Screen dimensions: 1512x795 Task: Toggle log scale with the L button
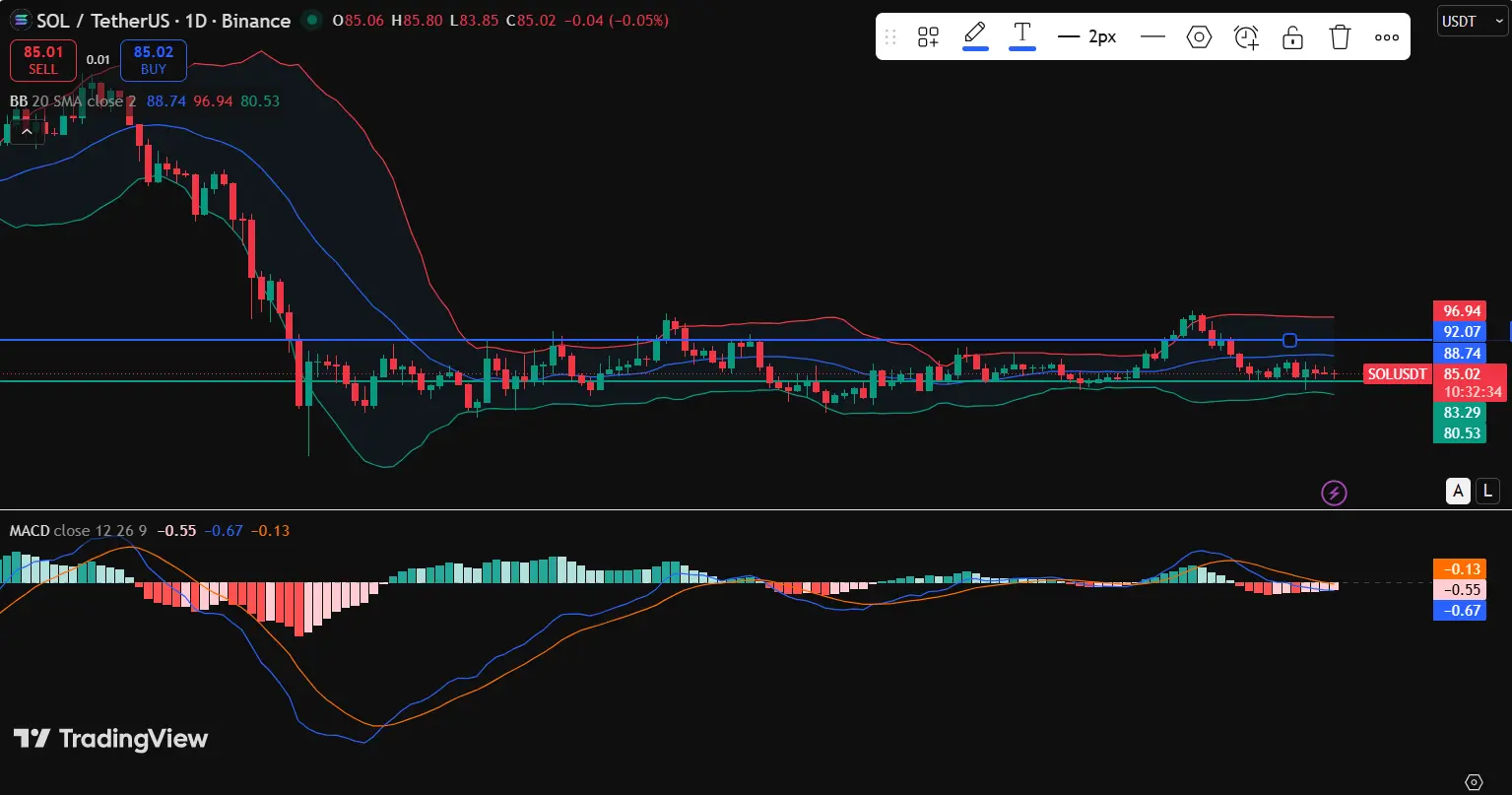[1486, 491]
